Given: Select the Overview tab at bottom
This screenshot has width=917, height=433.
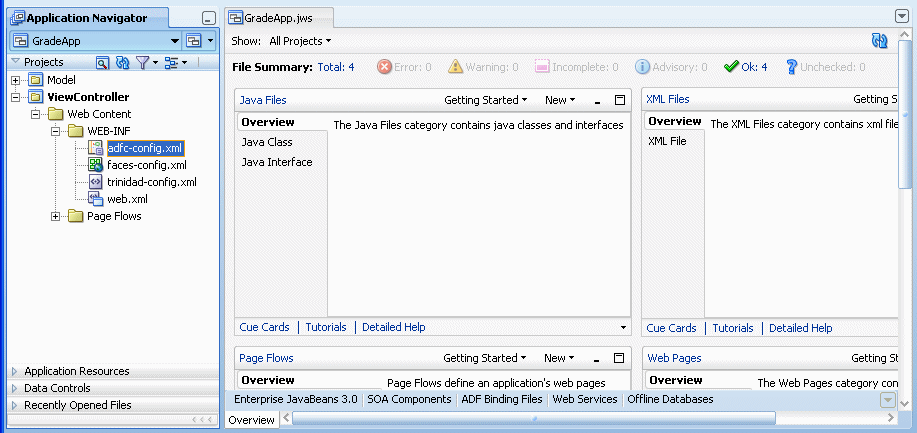Looking at the screenshot, I should tap(251, 420).
